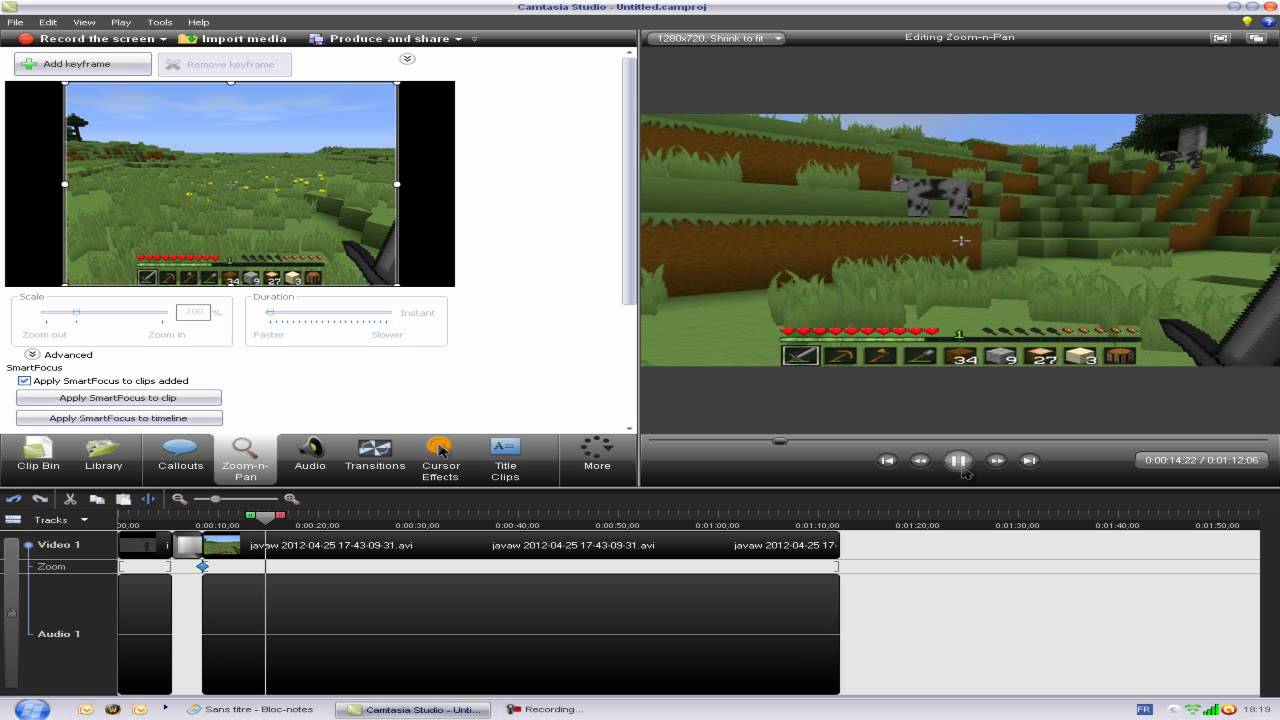Image resolution: width=1280 pixels, height=720 pixels.
Task: Click the Copy icon in timeline toolbar
Action: pyautogui.click(x=97, y=498)
